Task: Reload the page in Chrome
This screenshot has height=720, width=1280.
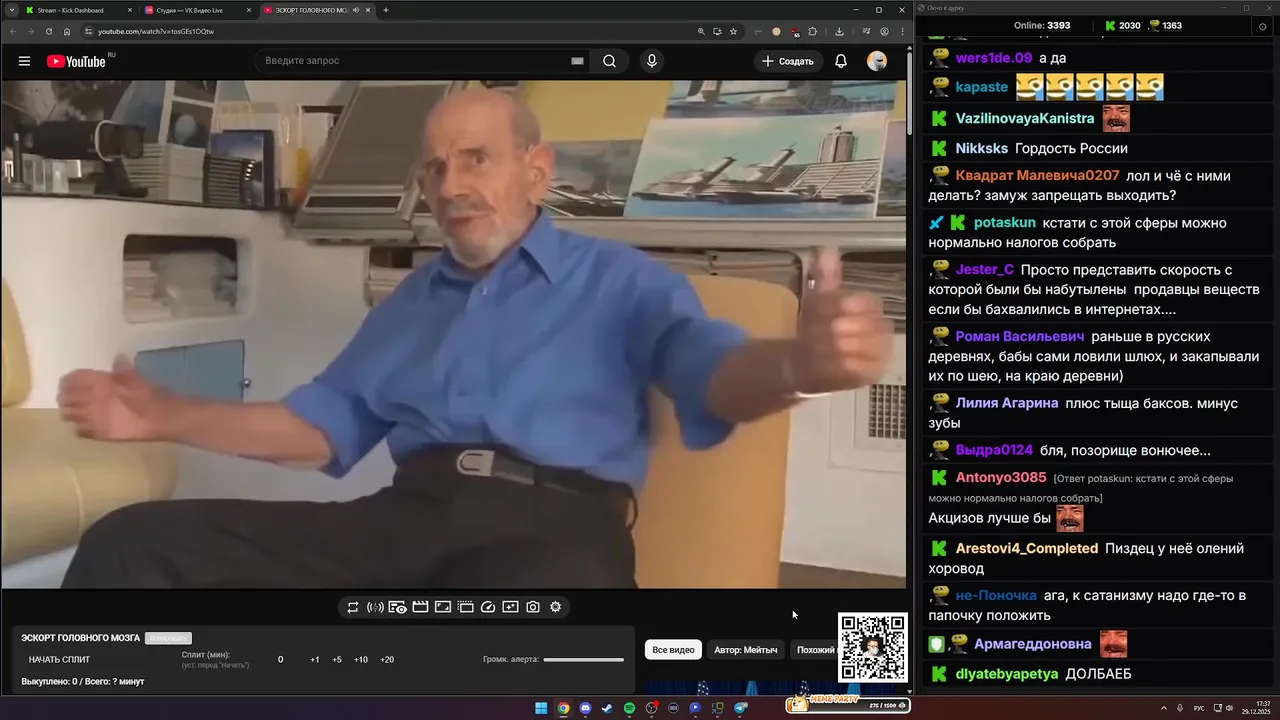Action: point(49,31)
